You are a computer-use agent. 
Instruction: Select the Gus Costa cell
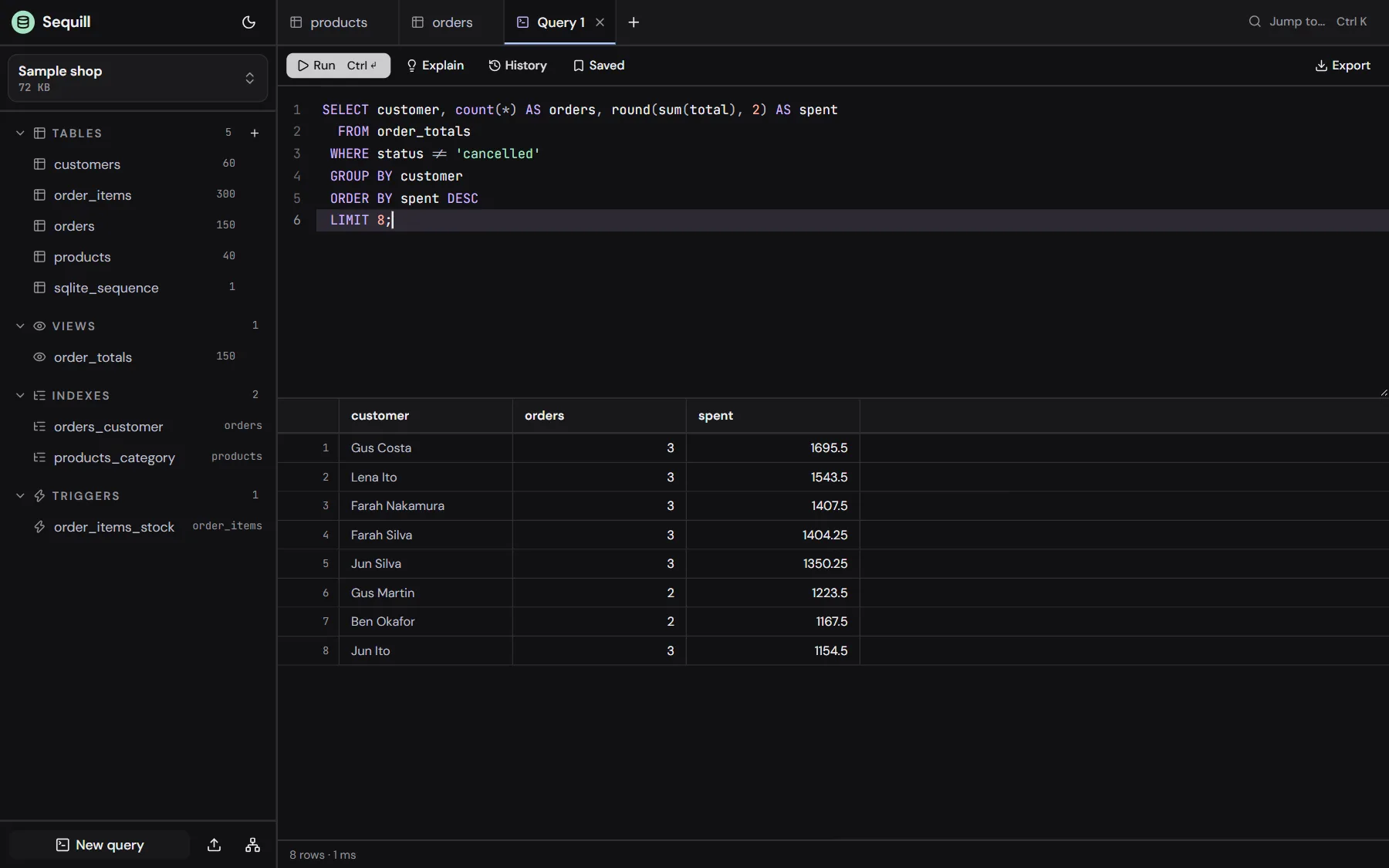pyautogui.click(x=426, y=448)
